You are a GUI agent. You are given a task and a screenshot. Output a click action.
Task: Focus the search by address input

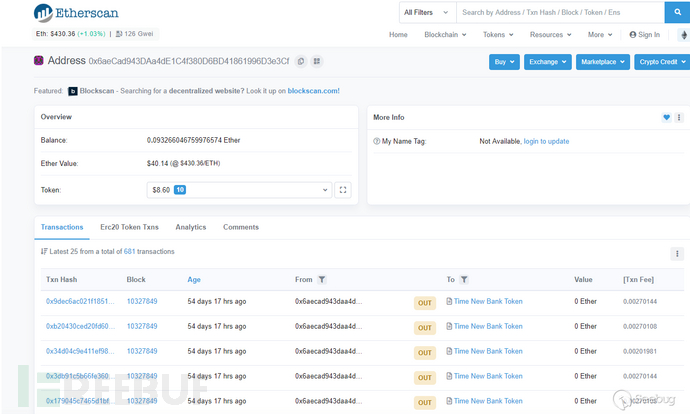point(560,12)
